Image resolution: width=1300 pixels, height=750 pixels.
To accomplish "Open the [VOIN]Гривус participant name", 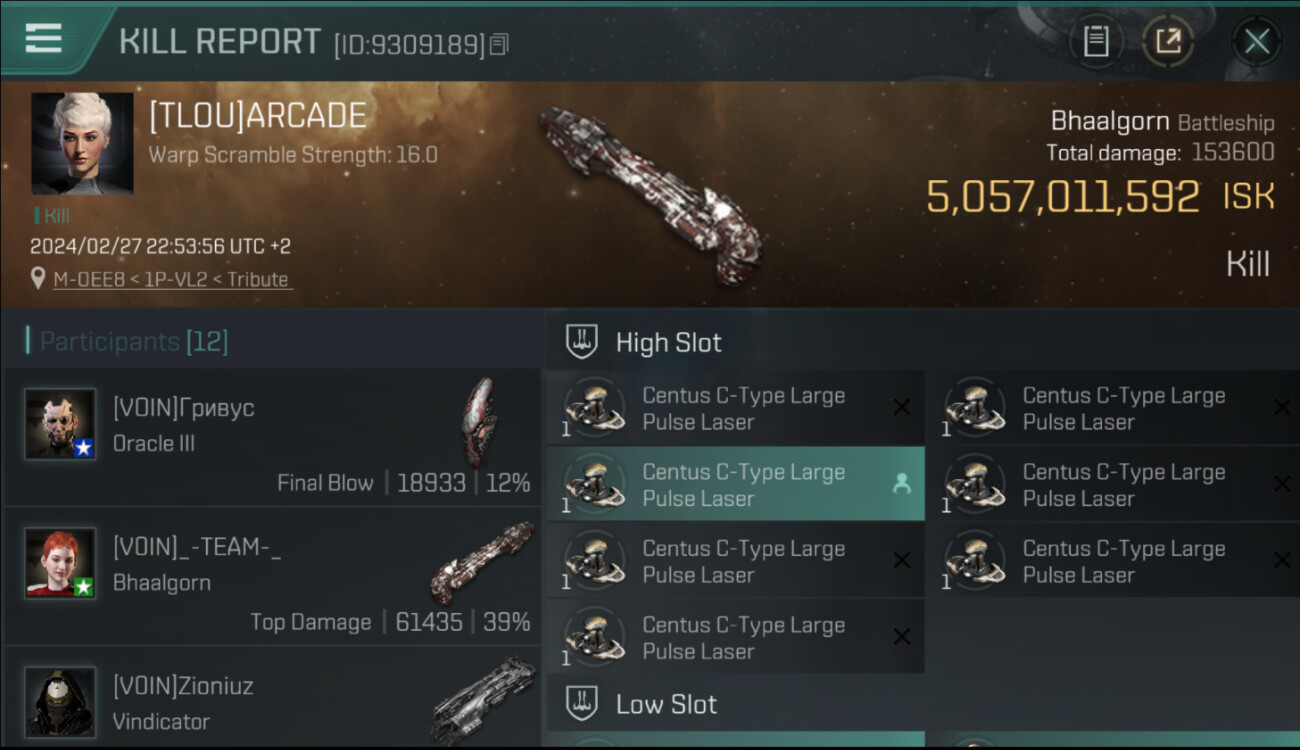I will click(184, 408).
